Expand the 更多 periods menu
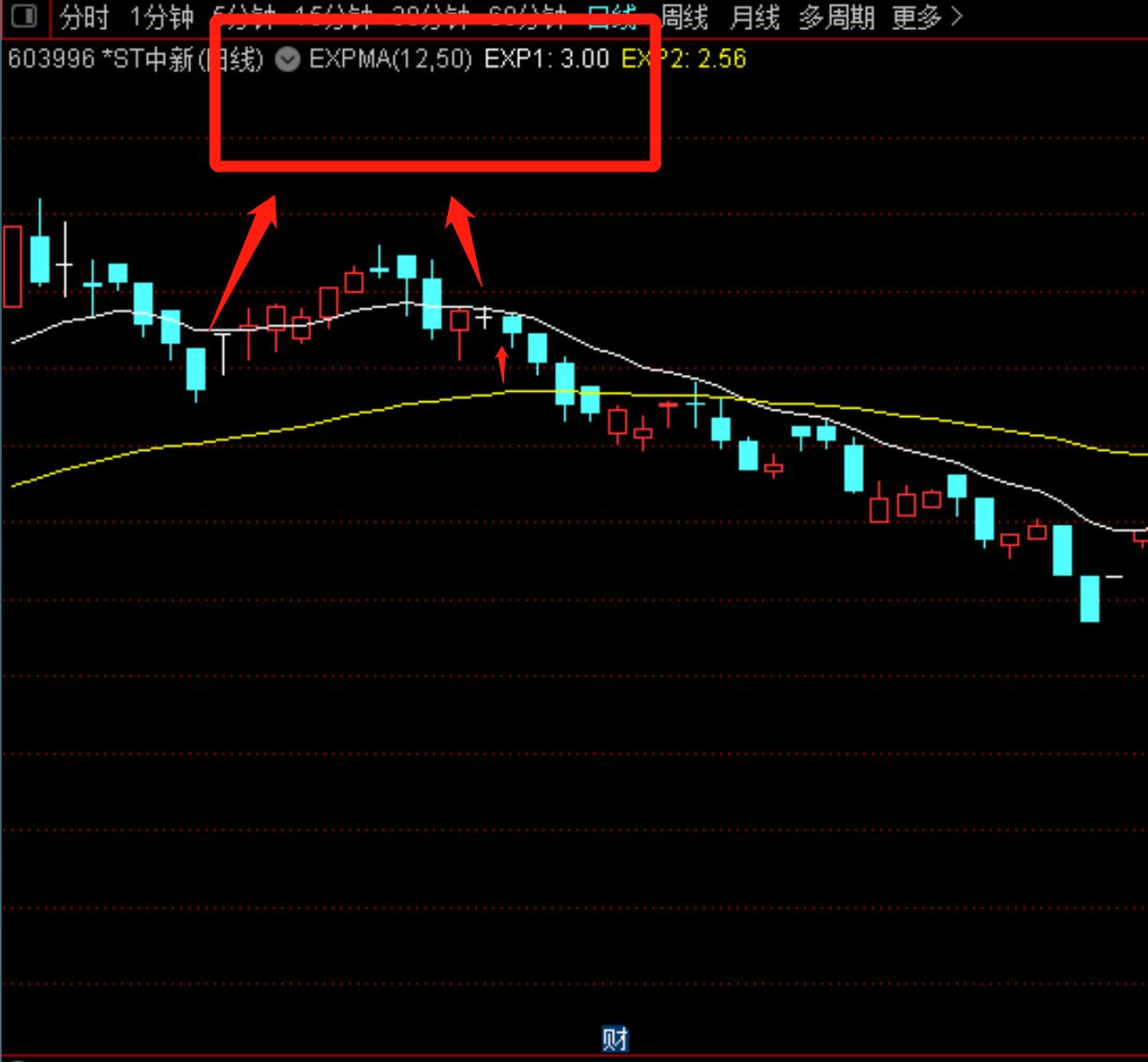1148x1062 pixels. [926, 17]
